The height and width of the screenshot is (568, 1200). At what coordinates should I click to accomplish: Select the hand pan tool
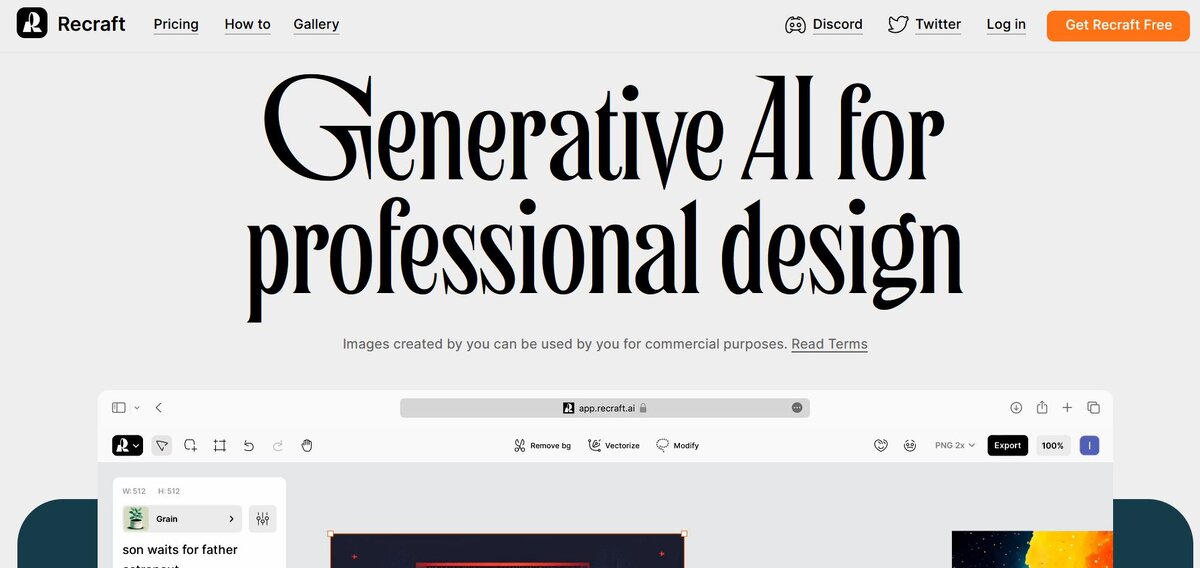coord(307,445)
